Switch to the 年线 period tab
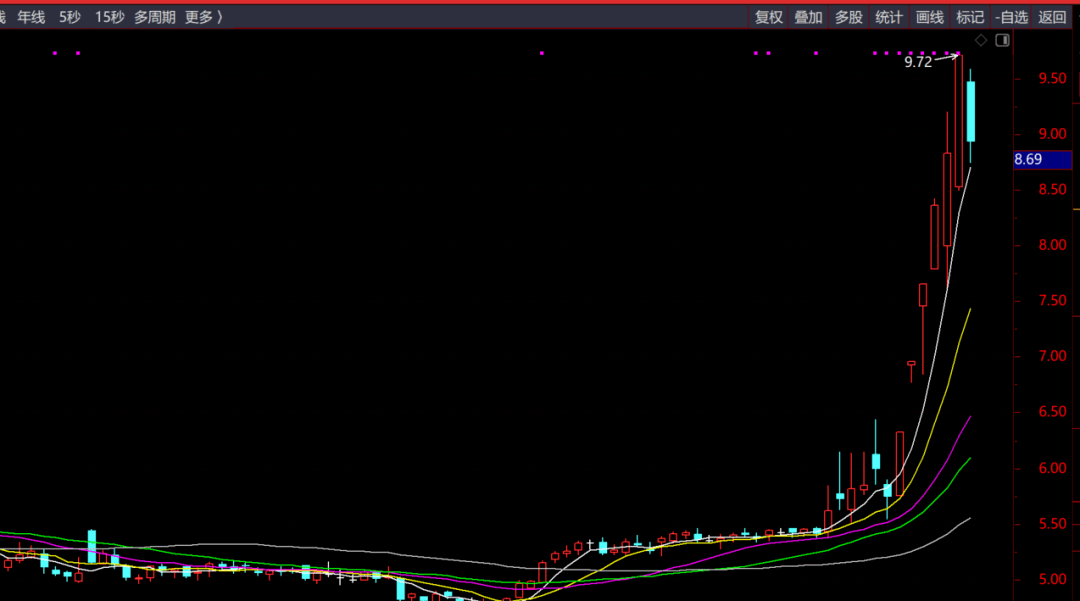 31,17
